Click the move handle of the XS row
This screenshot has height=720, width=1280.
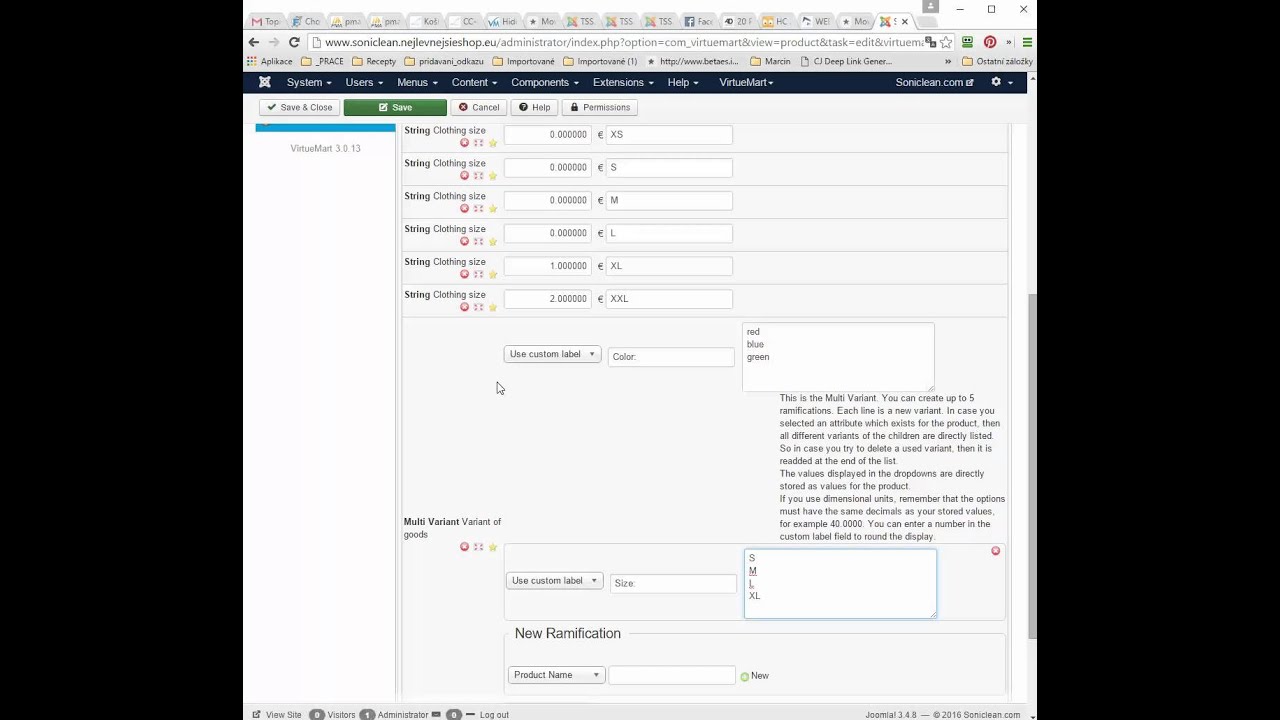coord(478,143)
